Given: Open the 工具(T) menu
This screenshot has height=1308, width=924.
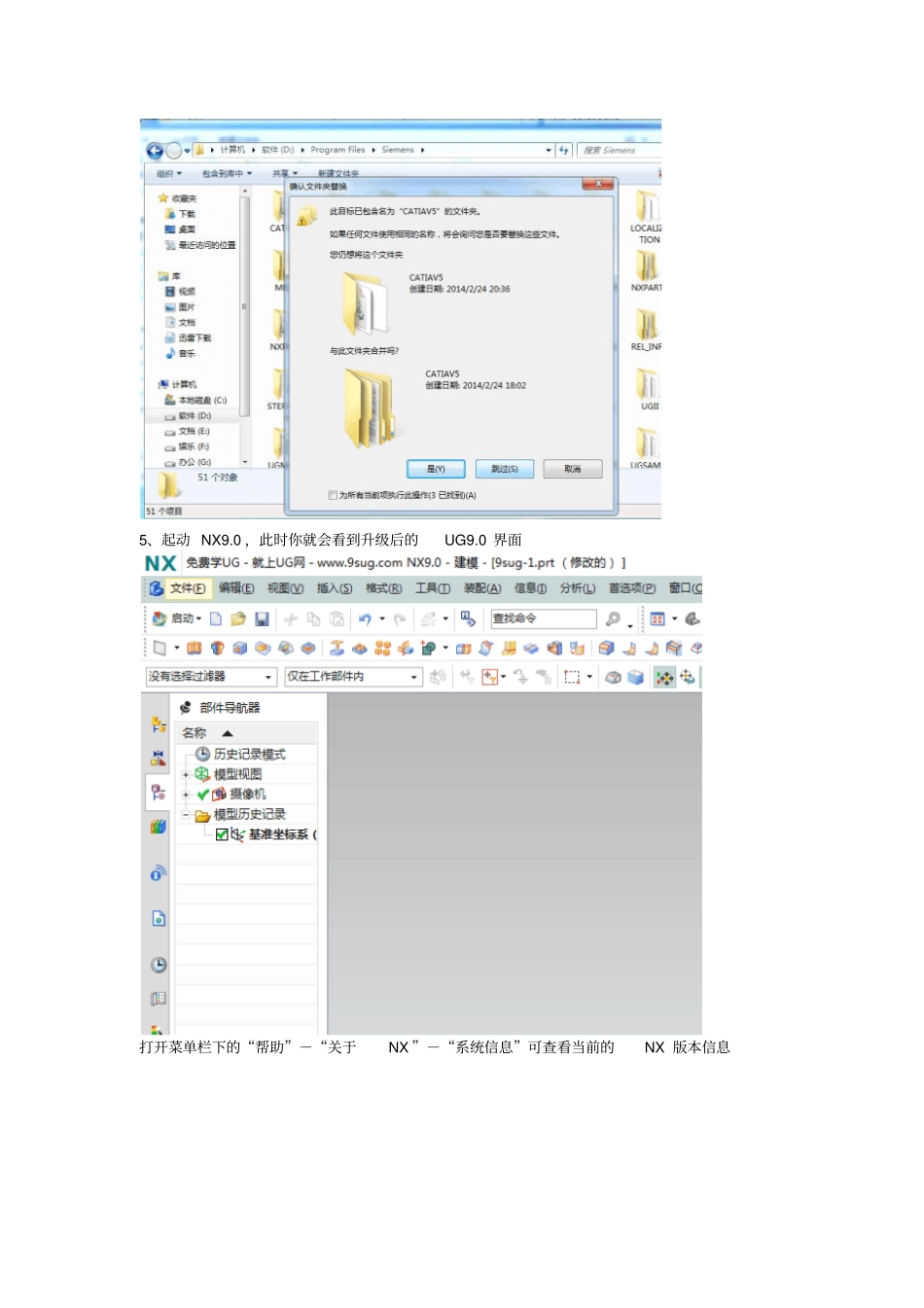Looking at the screenshot, I should pyautogui.click(x=432, y=588).
